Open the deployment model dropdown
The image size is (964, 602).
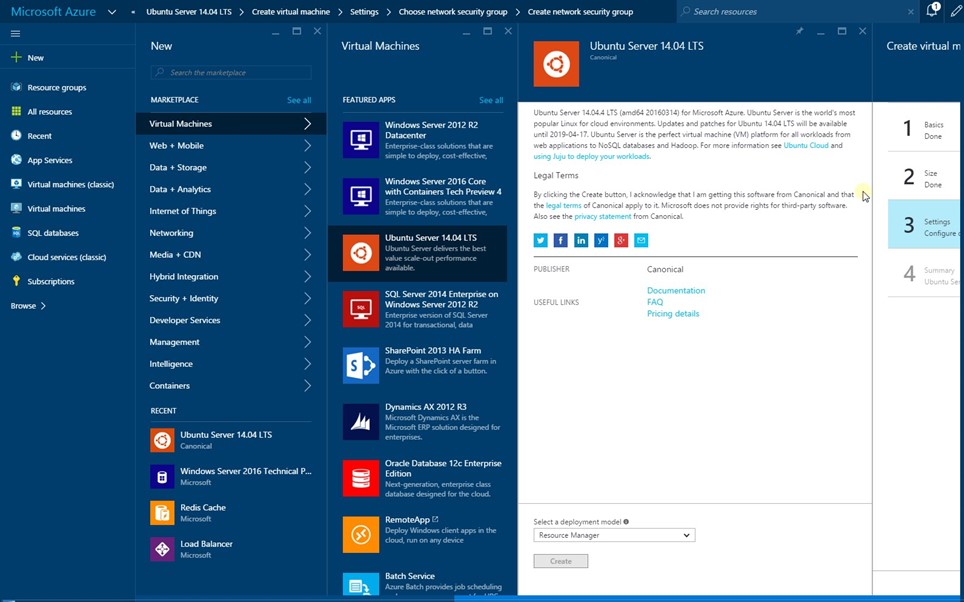[x=614, y=535]
